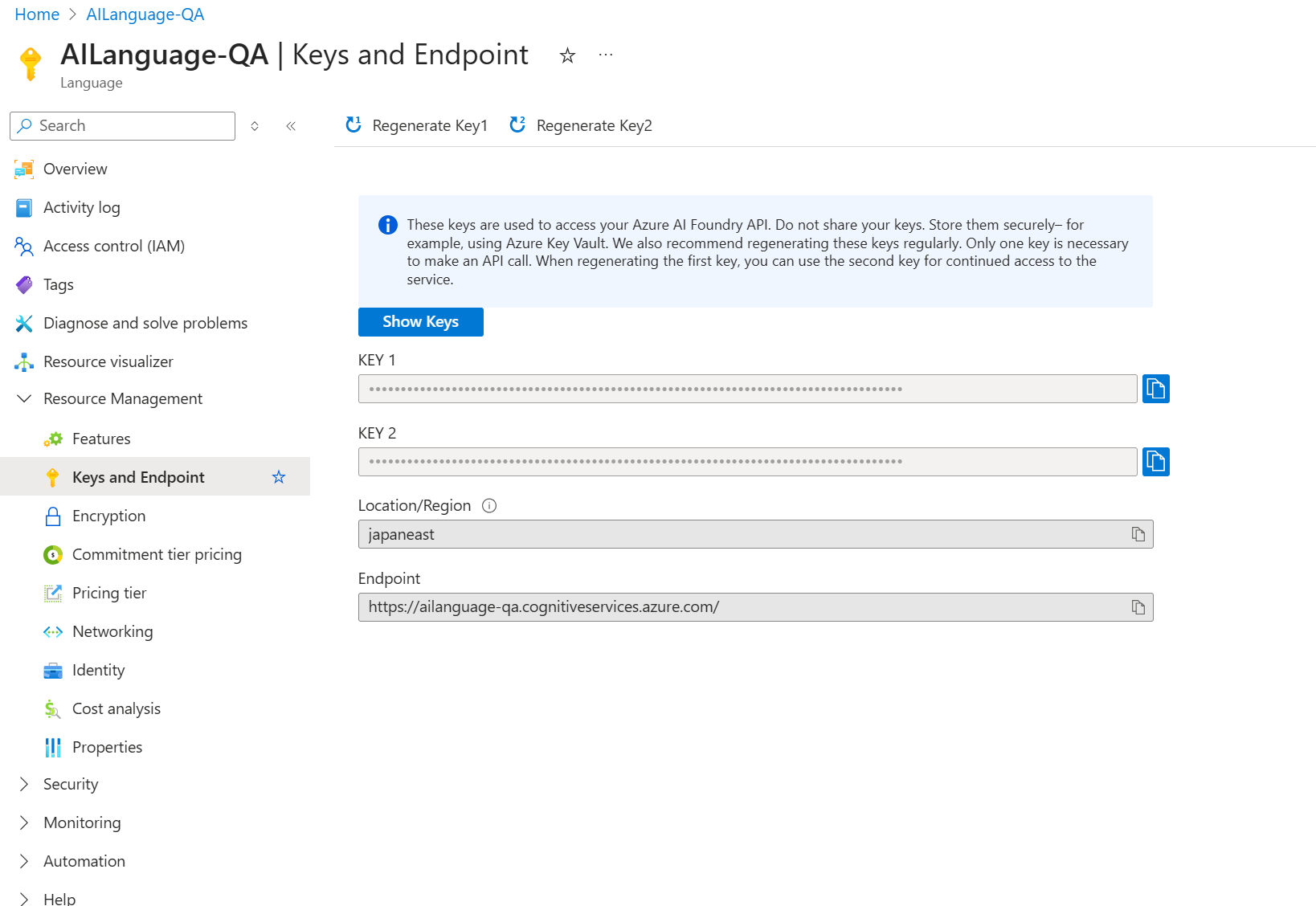Viewport: 1316px width, 906px height.
Task: Favorite Keys and Endpoint menu star
Action: (279, 477)
